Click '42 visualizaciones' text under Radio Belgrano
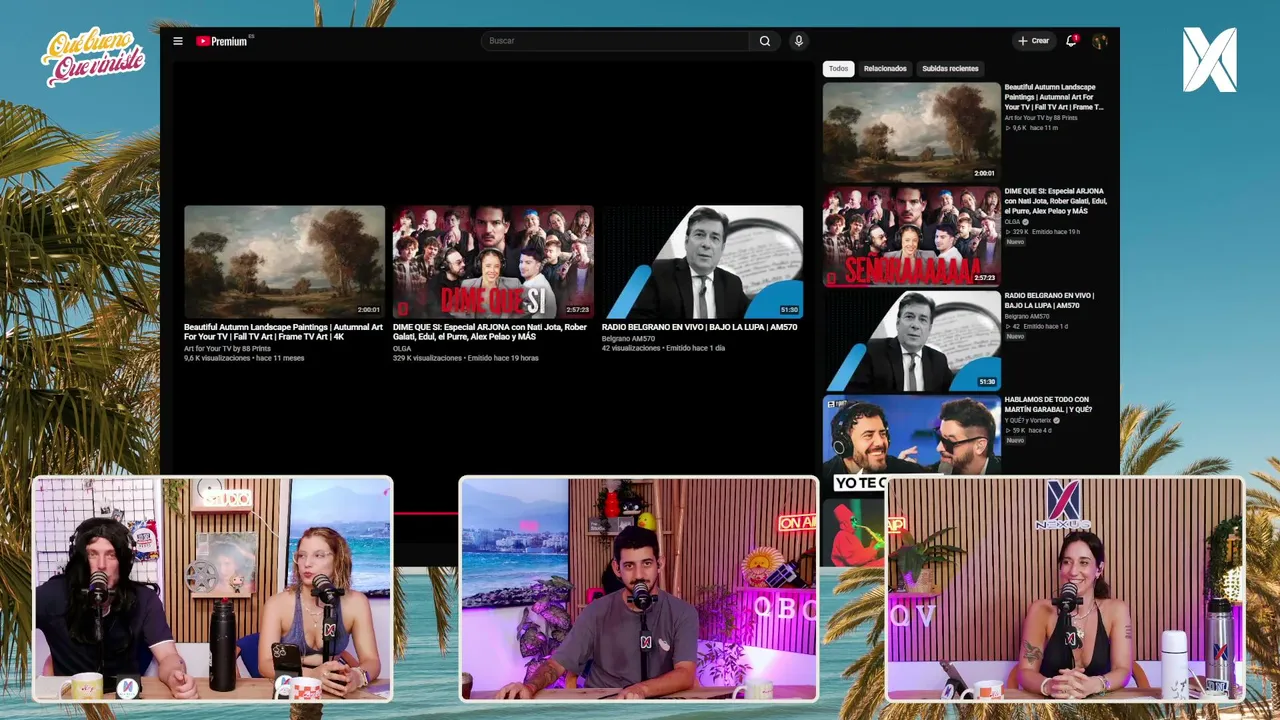The height and width of the screenshot is (720, 1280). 632,348
